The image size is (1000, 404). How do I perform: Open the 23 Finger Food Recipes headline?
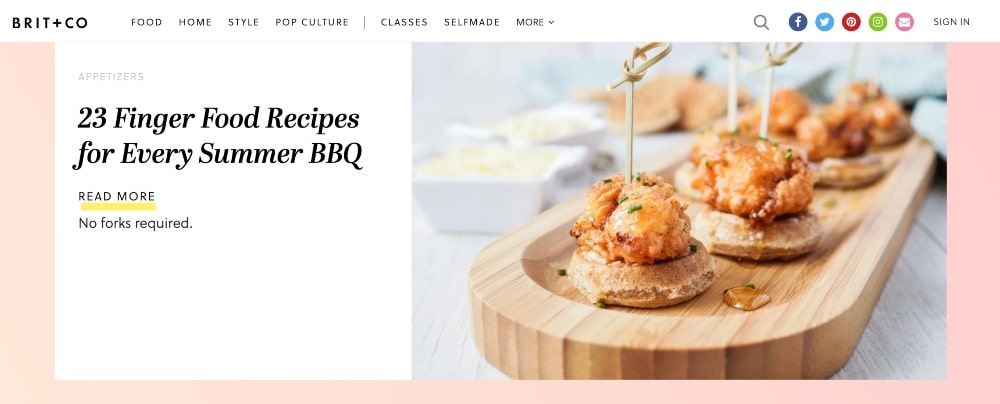219,136
